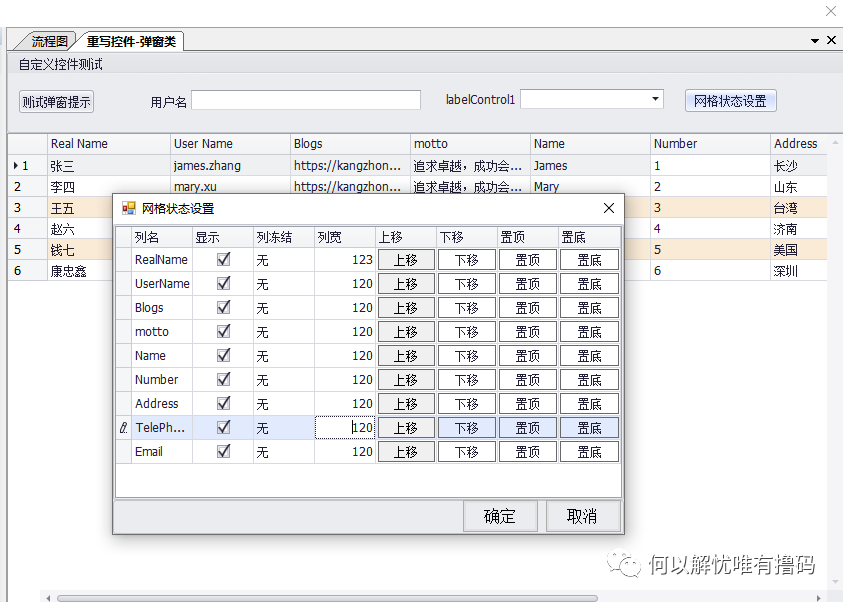843x602 pixels.
Task: Click the row edit pencil indicator
Action: tap(123, 428)
